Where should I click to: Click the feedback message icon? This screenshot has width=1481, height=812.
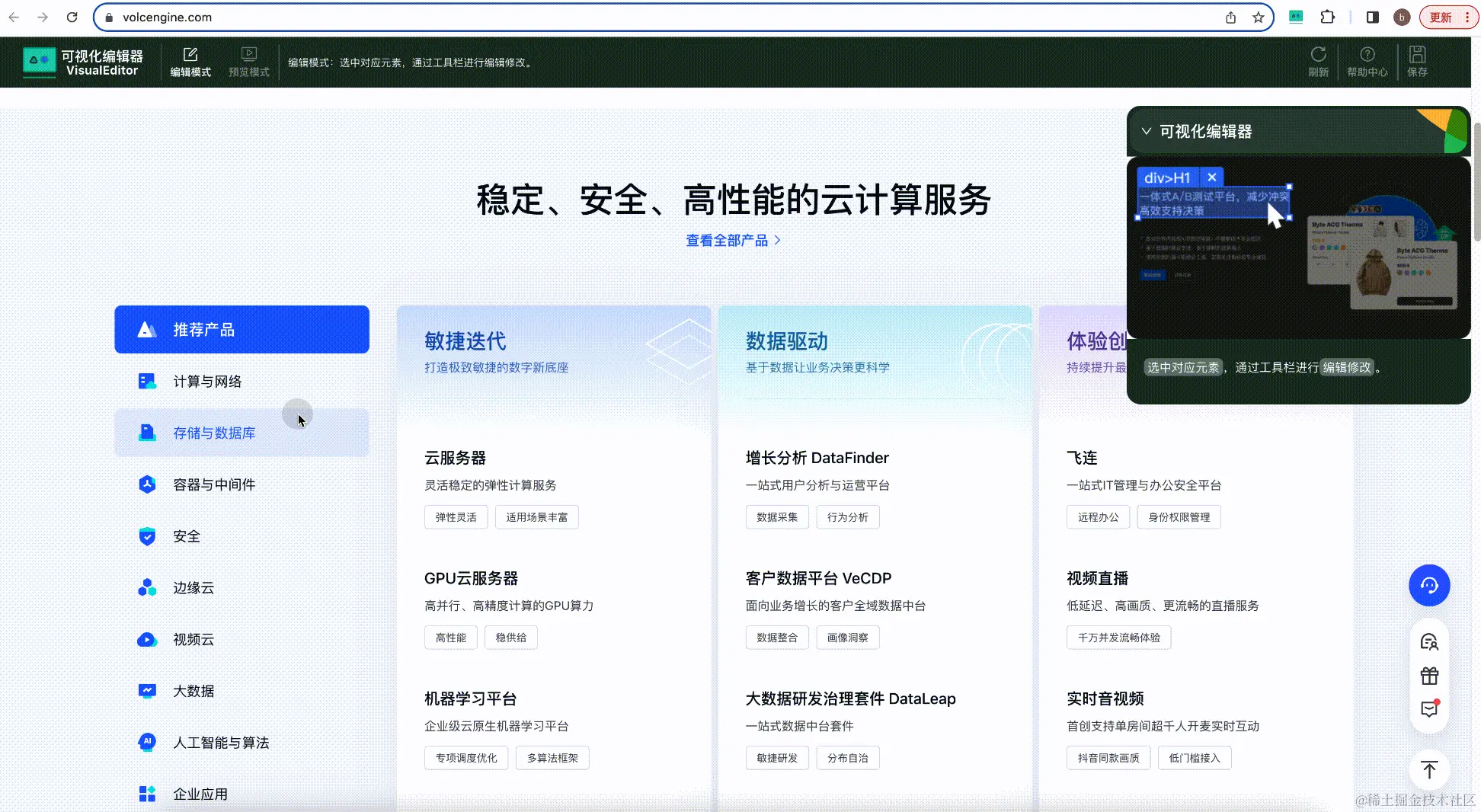pos(1429,709)
